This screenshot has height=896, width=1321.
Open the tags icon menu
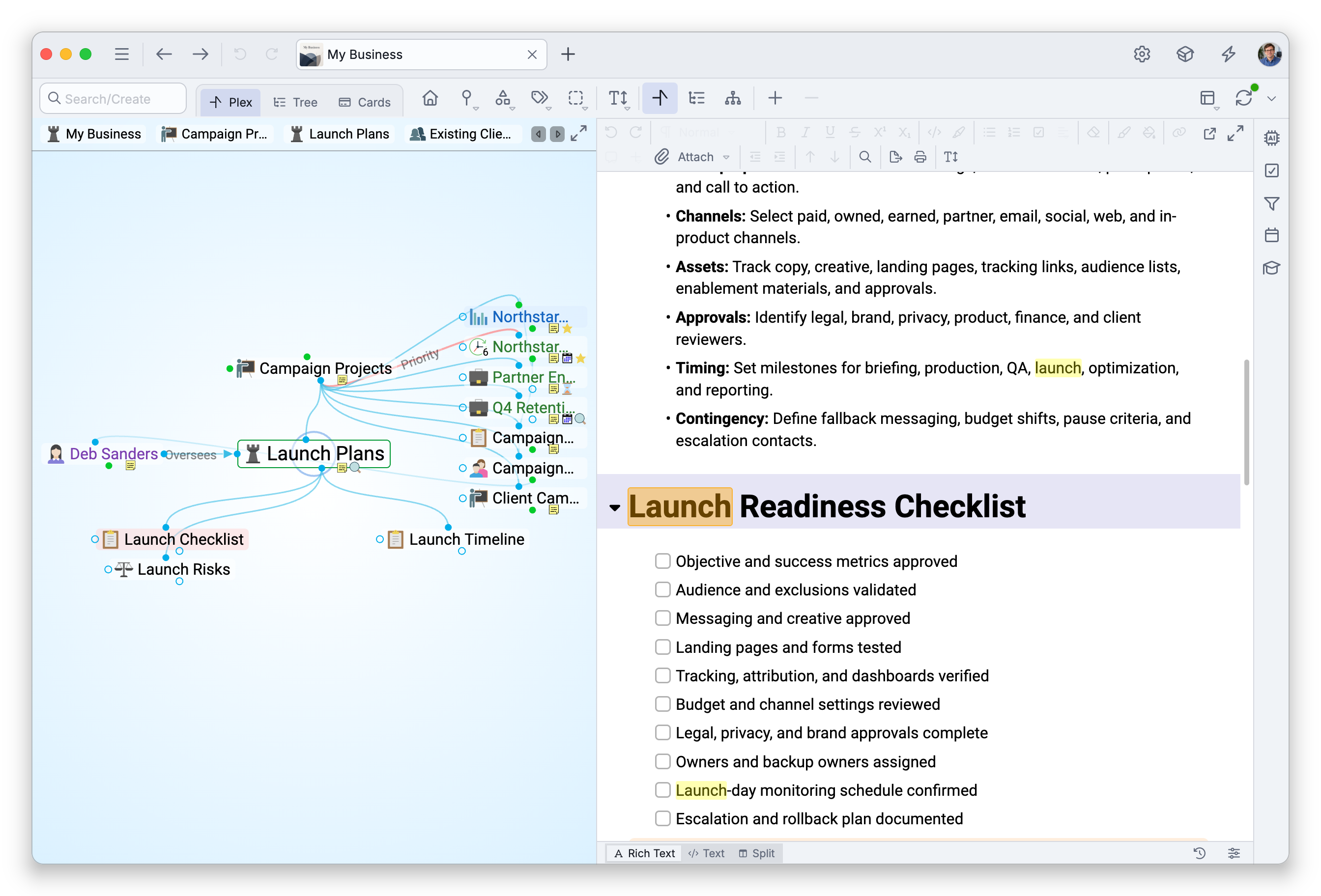[x=540, y=98]
